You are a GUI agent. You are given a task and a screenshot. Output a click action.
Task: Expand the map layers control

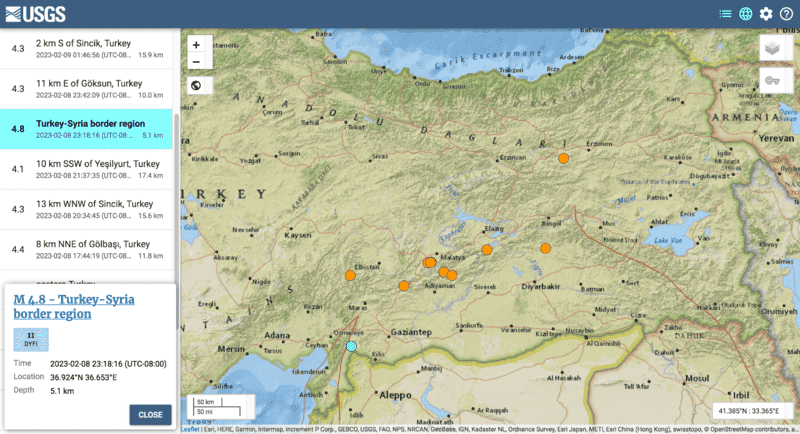tap(771, 49)
